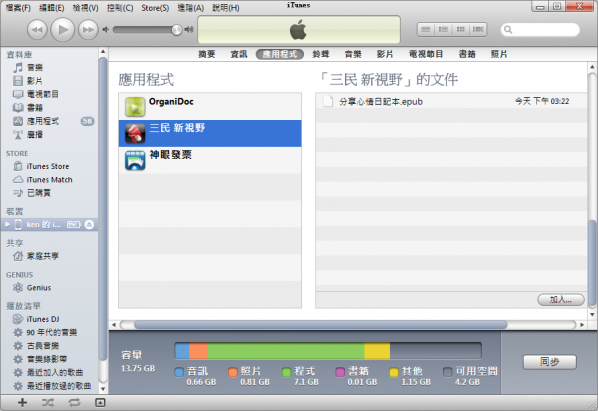Screen dimensions: 598x411
Task: Open the 控制(C) menu
Action: [x=120, y=8]
